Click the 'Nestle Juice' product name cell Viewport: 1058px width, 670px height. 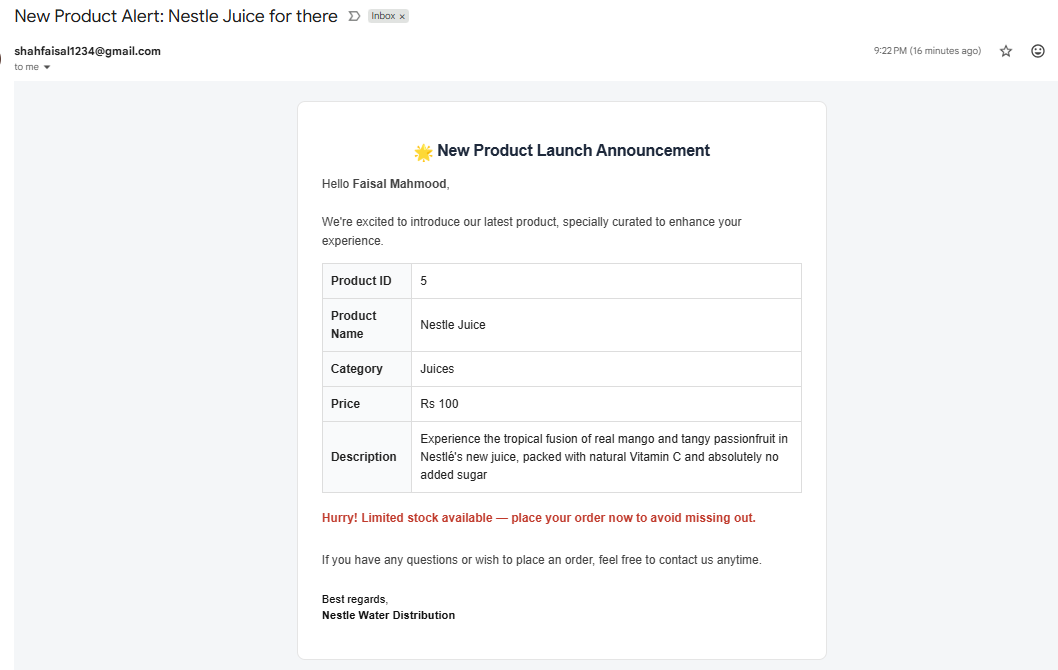coord(452,324)
